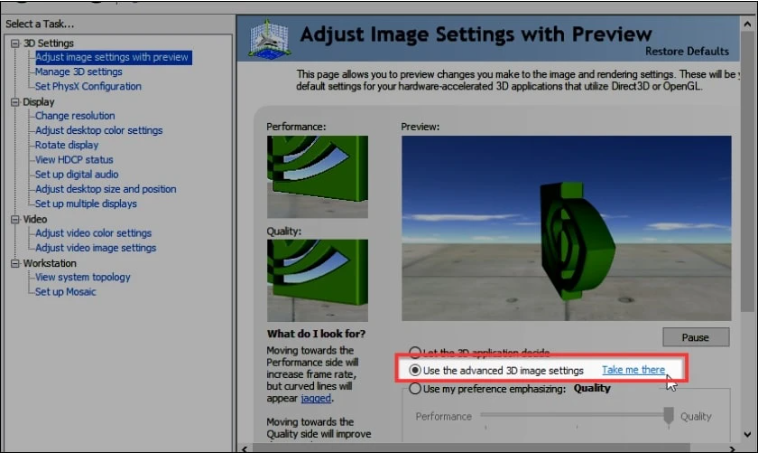
Task: Open Set PhysX Configuration page
Action: click(88, 87)
